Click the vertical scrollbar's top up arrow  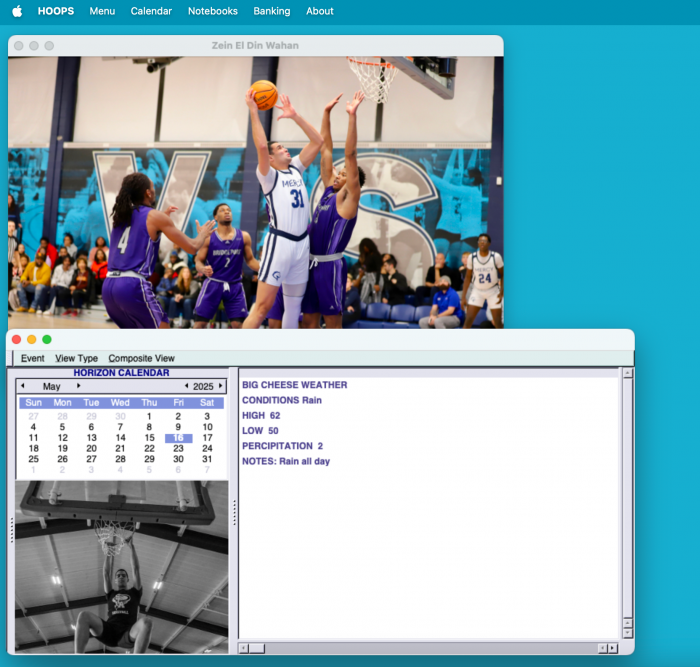[627, 373]
